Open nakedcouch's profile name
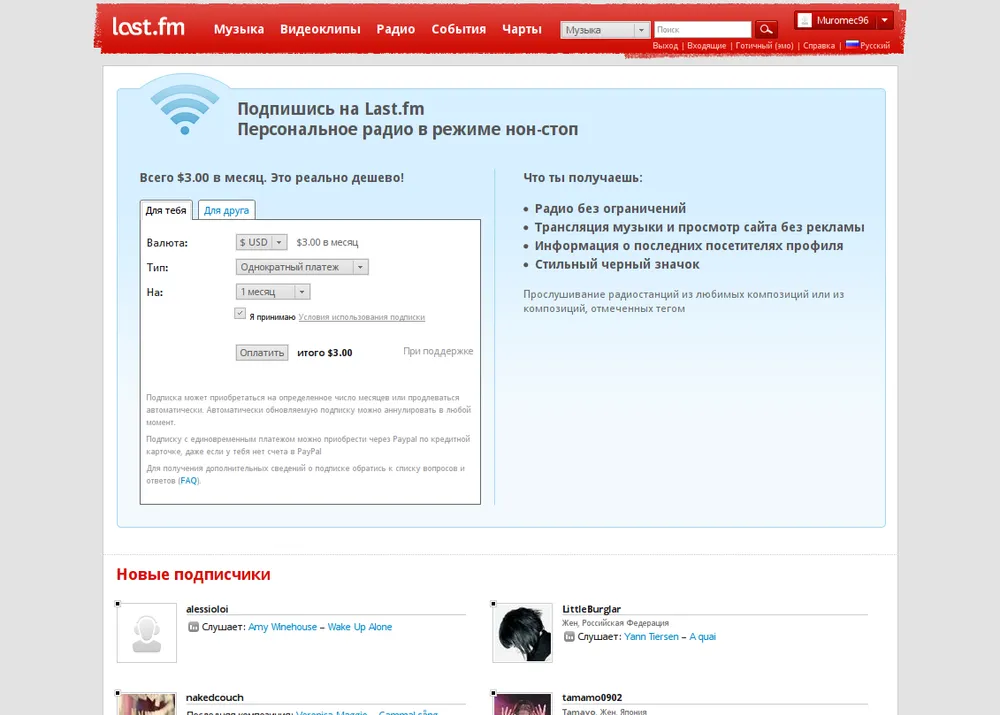1000x715 pixels. point(214,697)
